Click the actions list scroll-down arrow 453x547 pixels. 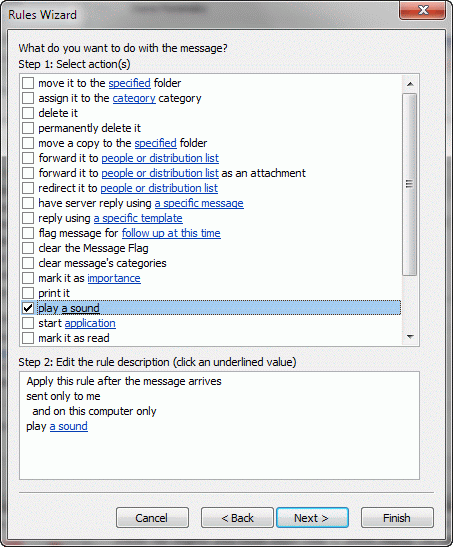(x=410, y=337)
